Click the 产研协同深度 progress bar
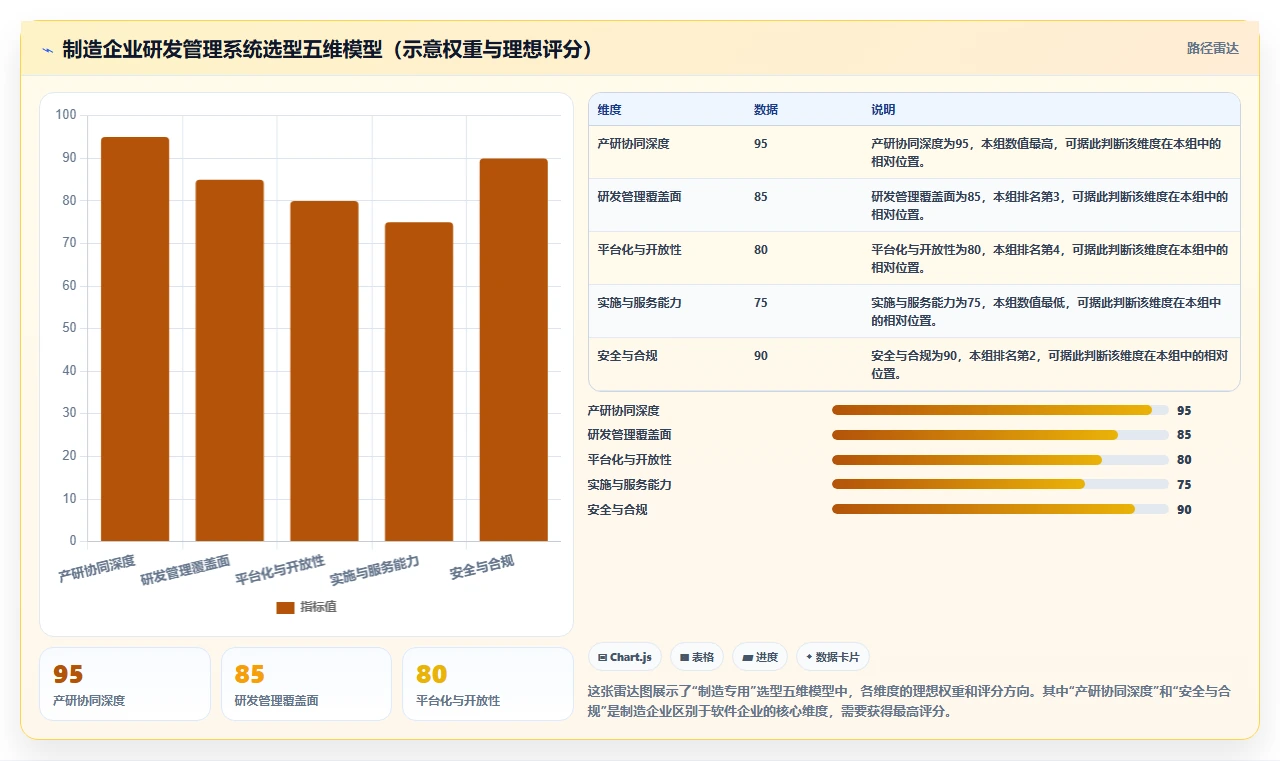The width and height of the screenshot is (1280, 761). click(x=1000, y=410)
